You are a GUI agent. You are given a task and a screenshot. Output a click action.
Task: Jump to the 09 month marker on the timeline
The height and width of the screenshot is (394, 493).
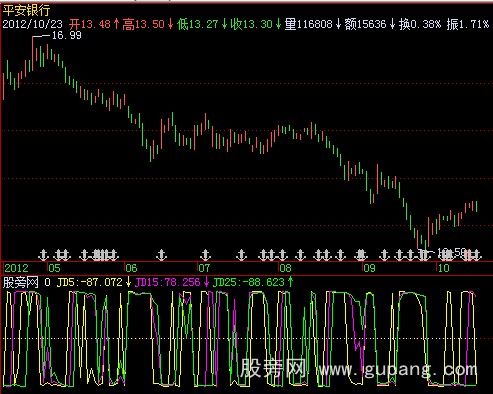point(369,268)
